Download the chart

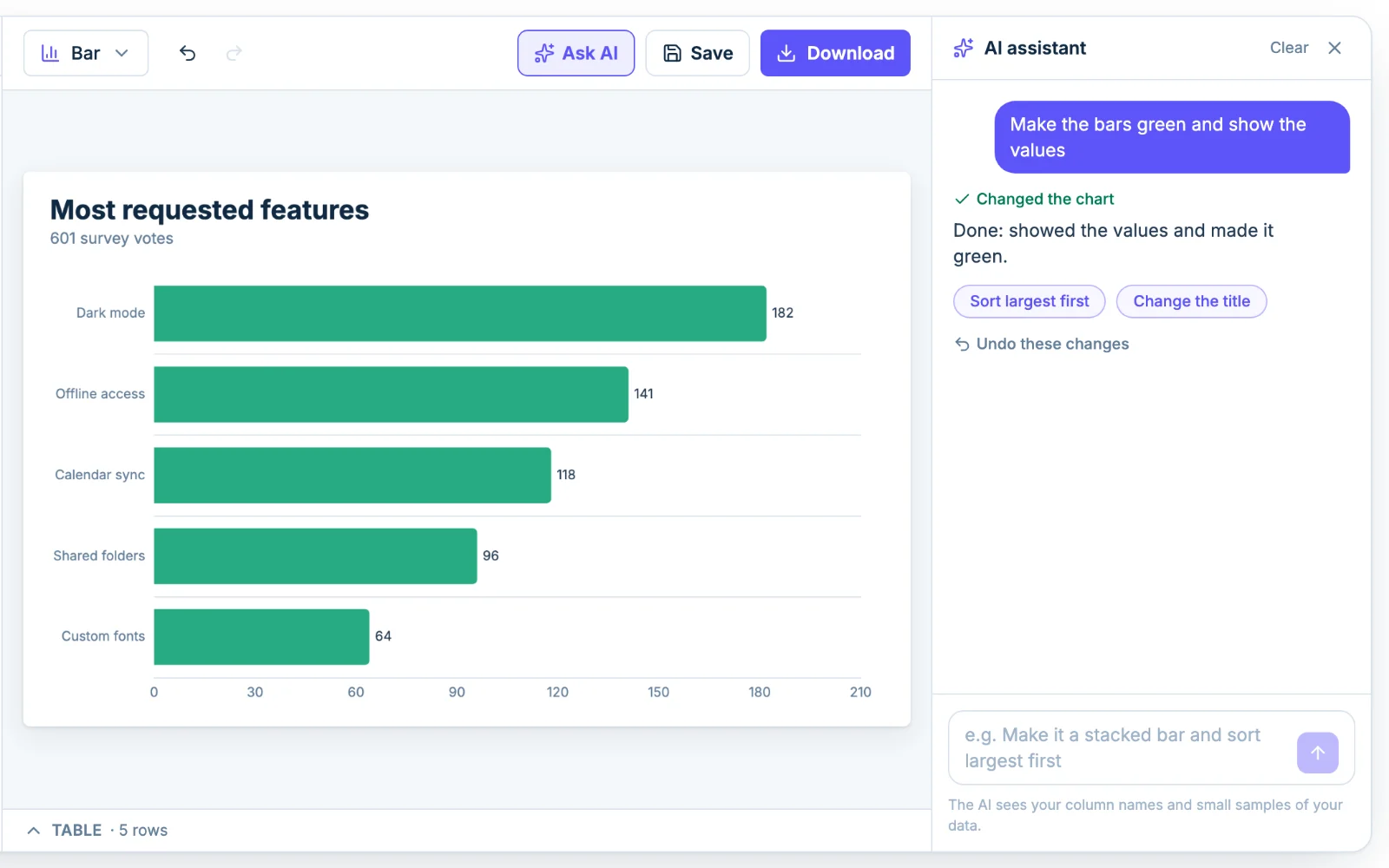(x=835, y=53)
